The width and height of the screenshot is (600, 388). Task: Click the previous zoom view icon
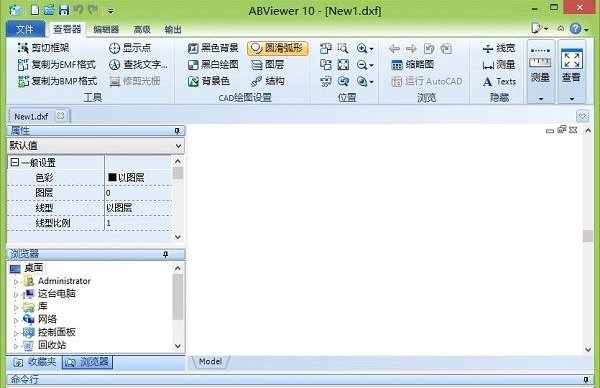[343, 81]
